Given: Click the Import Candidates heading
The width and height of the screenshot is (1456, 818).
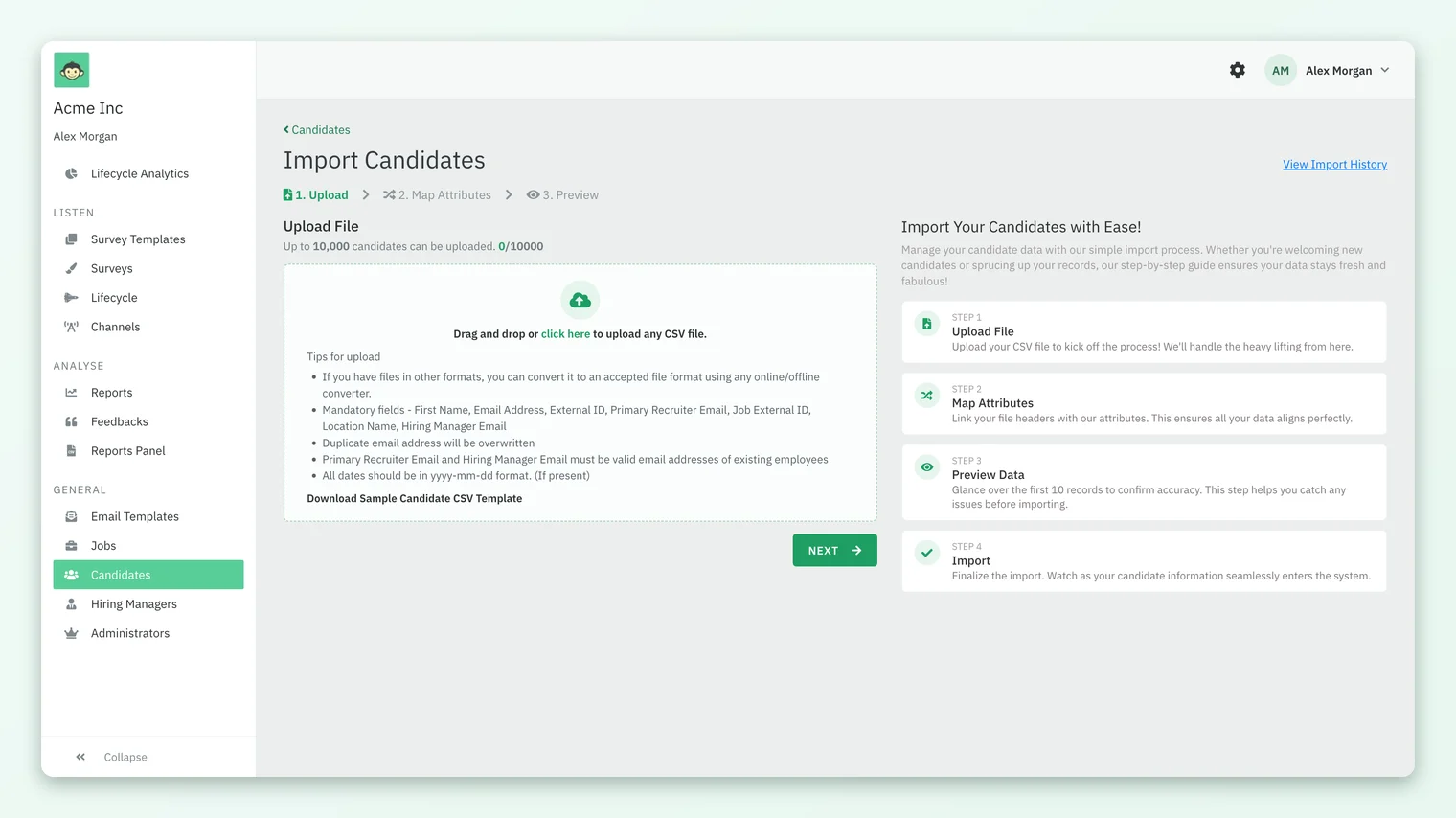Looking at the screenshot, I should [x=384, y=160].
